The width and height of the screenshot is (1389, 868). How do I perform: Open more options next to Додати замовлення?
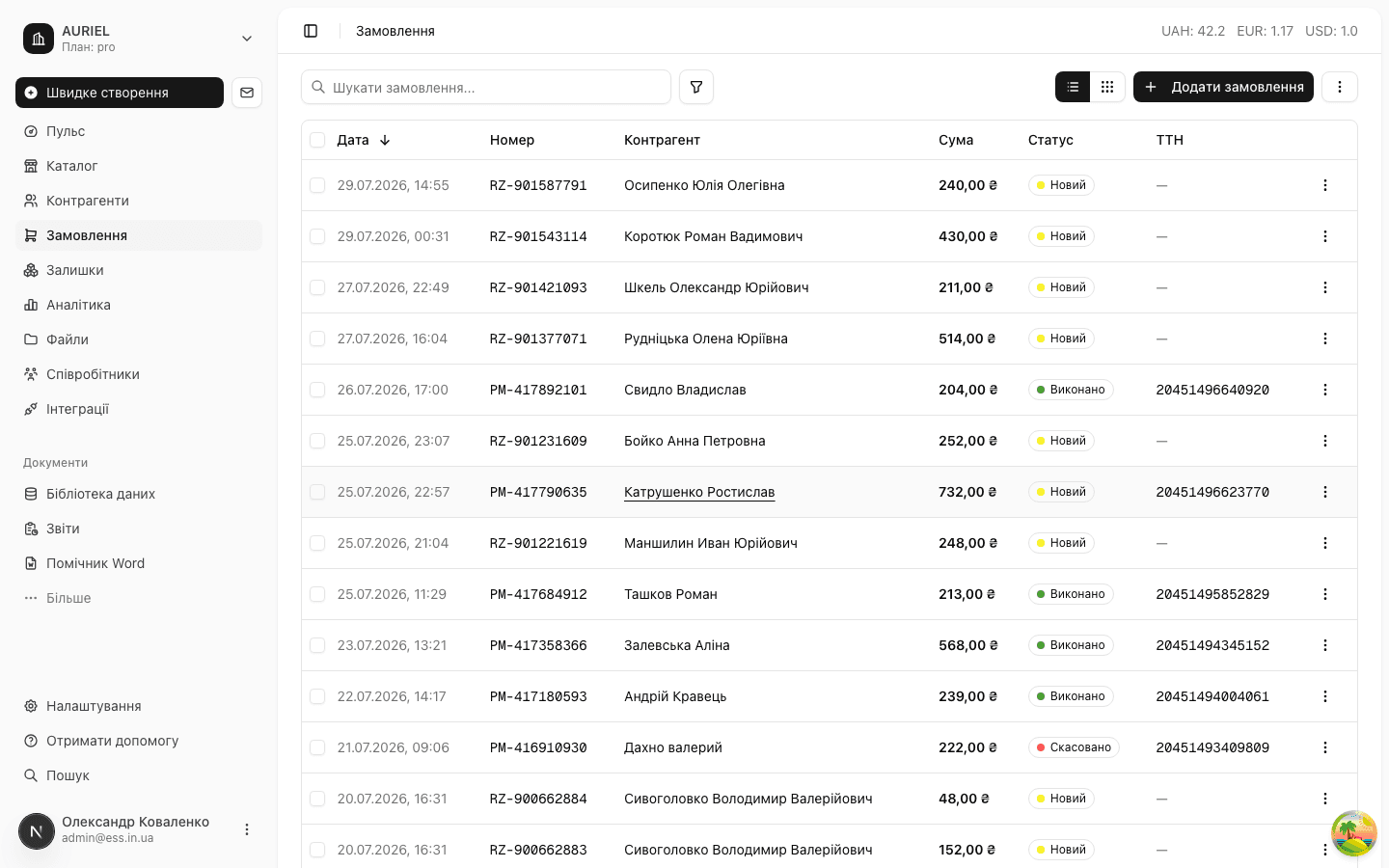[1339, 87]
